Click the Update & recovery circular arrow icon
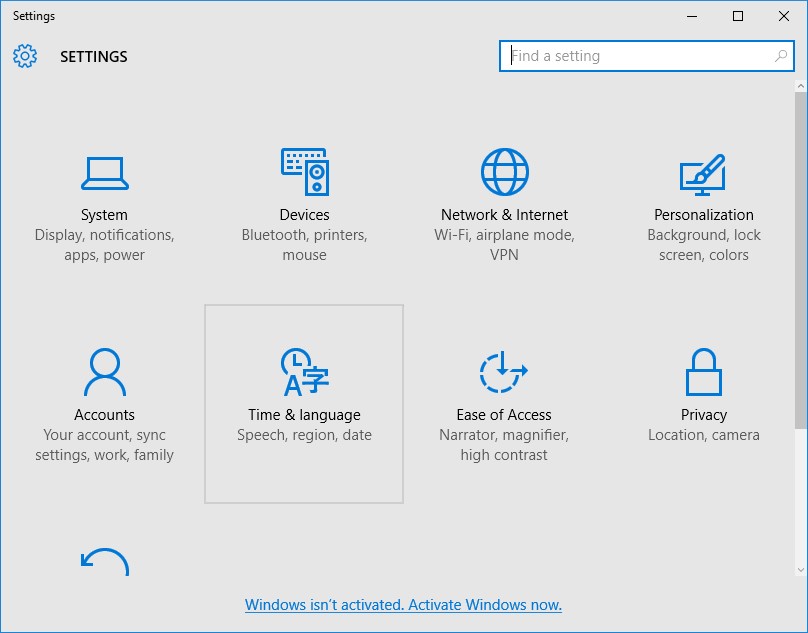808x633 pixels. 105,562
